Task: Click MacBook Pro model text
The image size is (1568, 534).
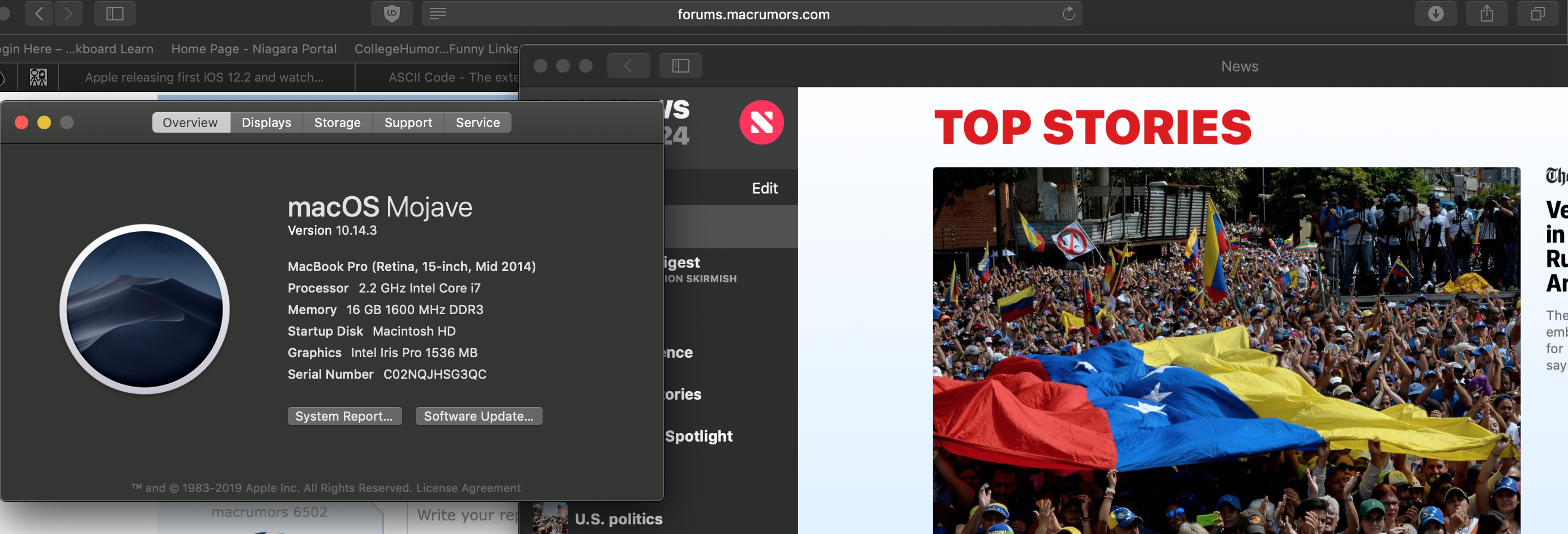Action: (x=411, y=266)
